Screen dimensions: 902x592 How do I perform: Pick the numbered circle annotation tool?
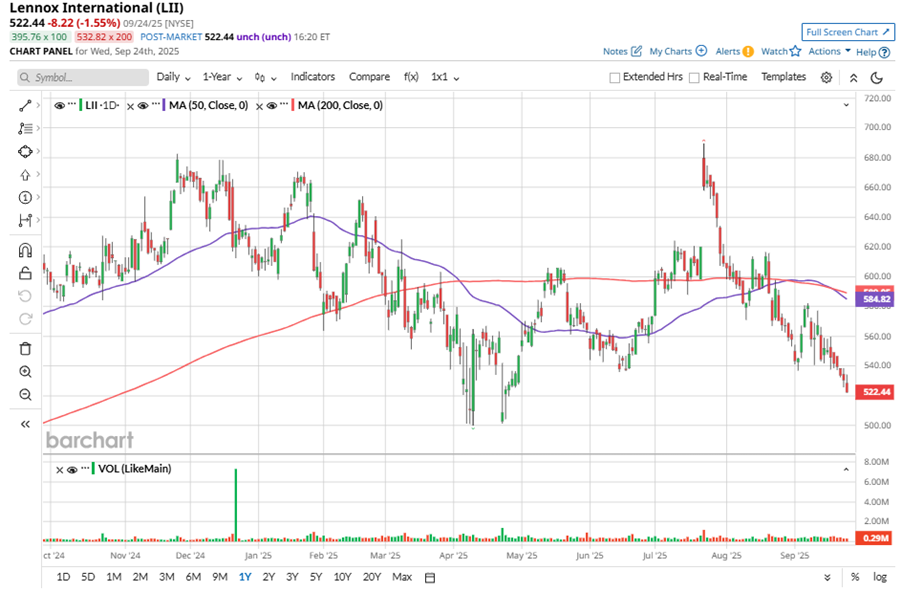tap(25, 197)
